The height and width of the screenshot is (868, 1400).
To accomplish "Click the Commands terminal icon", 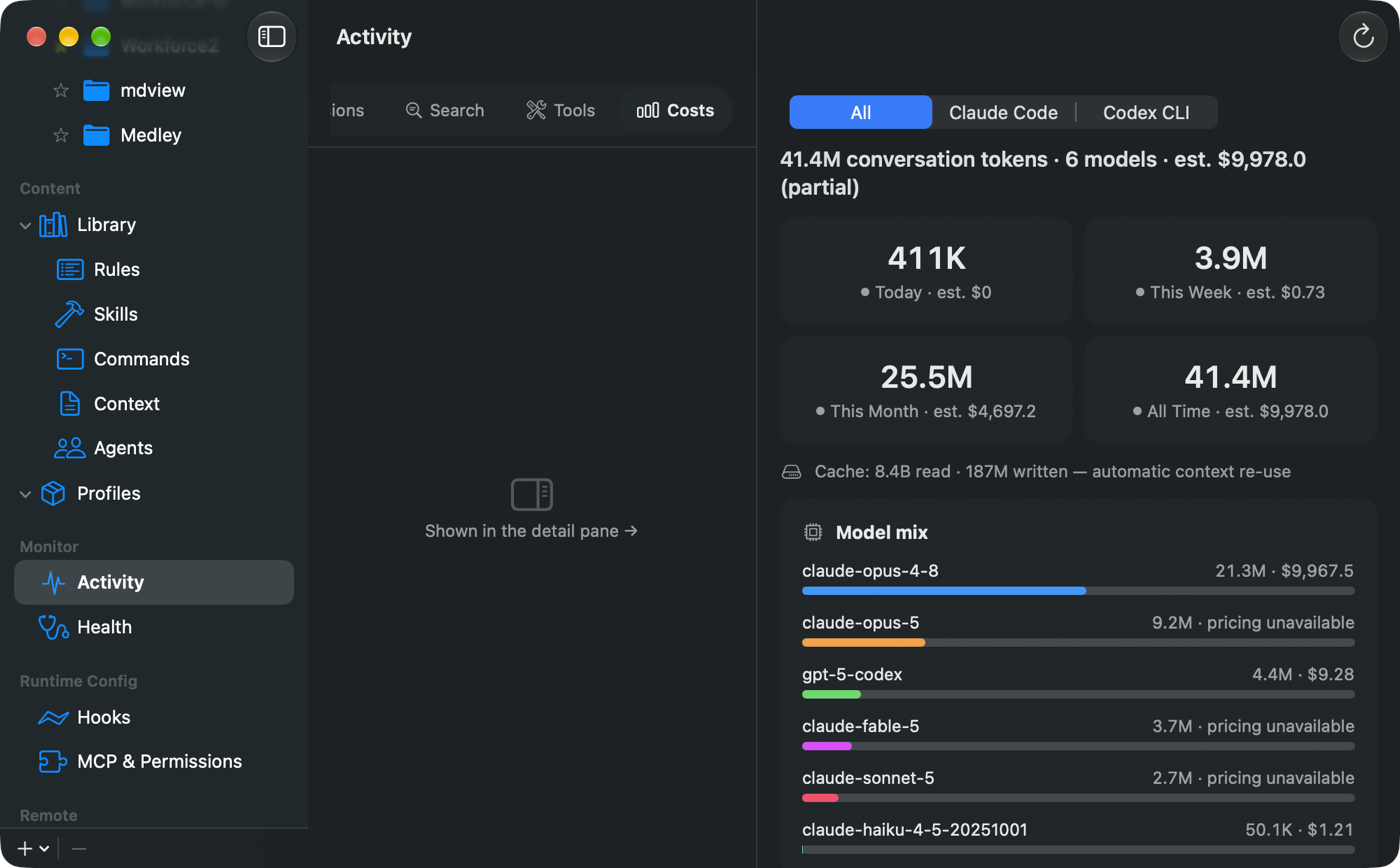I will (x=70, y=359).
